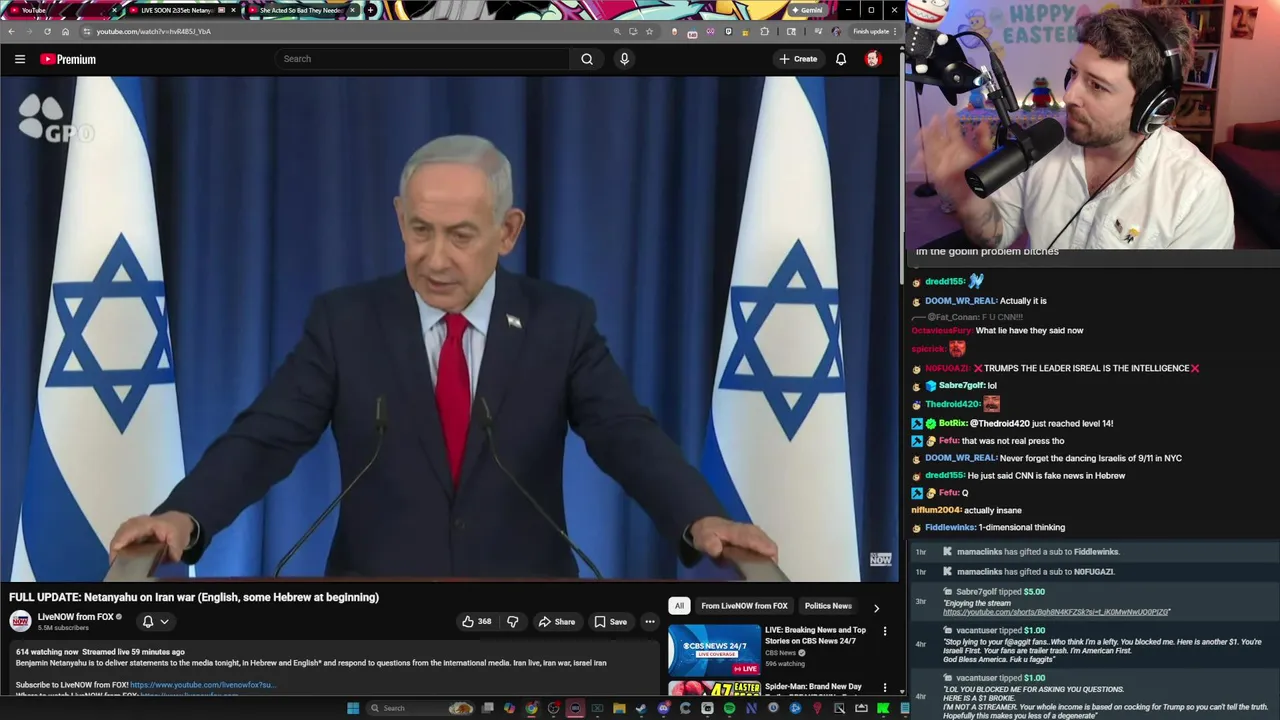Select From LiveNOW from FOX chip
The width and height of the screenshot is (1280, 720).
(x=744, y=606)
